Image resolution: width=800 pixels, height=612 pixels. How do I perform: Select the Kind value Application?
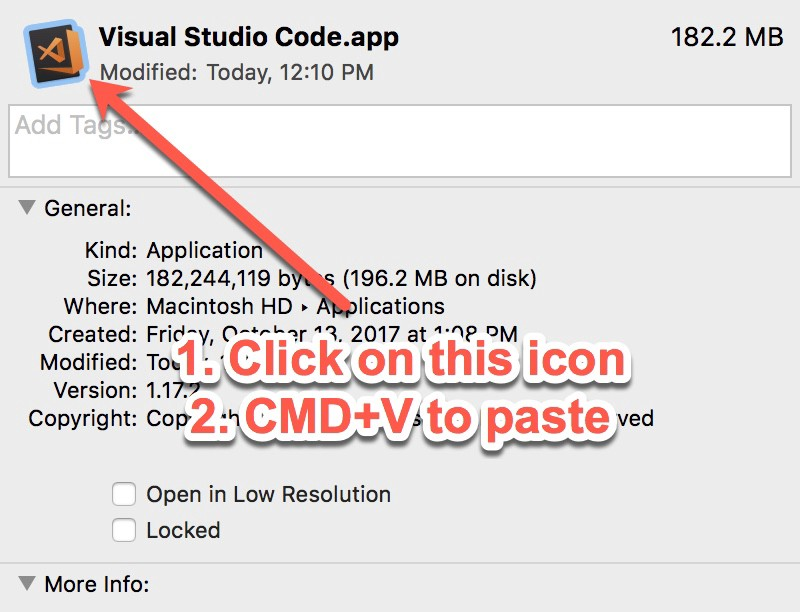pyautogui.click(x=204, y=250)
